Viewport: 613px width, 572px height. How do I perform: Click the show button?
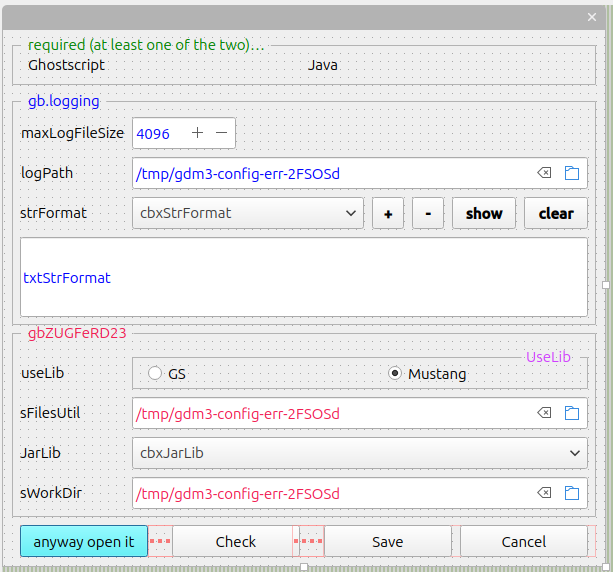(484, 213)
